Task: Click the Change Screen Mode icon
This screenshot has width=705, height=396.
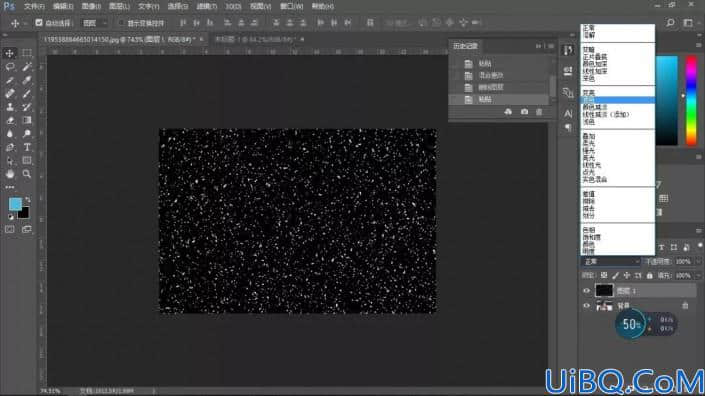Action: pyautogui.click(x=27, y=229)
